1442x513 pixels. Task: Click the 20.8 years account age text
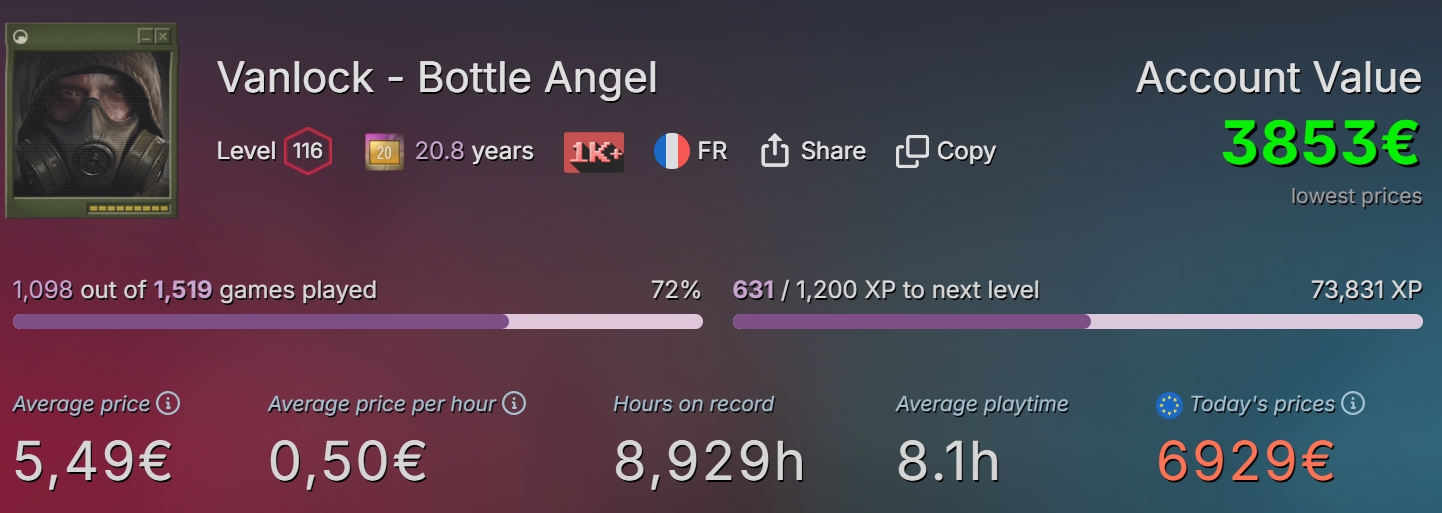(474, 152)
